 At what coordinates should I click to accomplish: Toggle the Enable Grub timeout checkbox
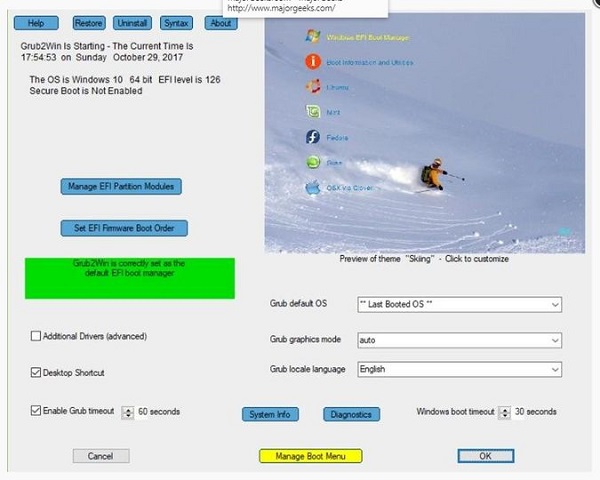(36, 410)
